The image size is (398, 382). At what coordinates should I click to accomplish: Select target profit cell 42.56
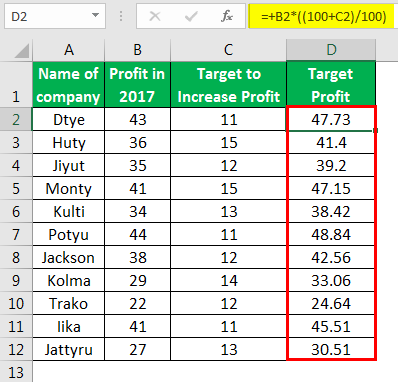331,257
